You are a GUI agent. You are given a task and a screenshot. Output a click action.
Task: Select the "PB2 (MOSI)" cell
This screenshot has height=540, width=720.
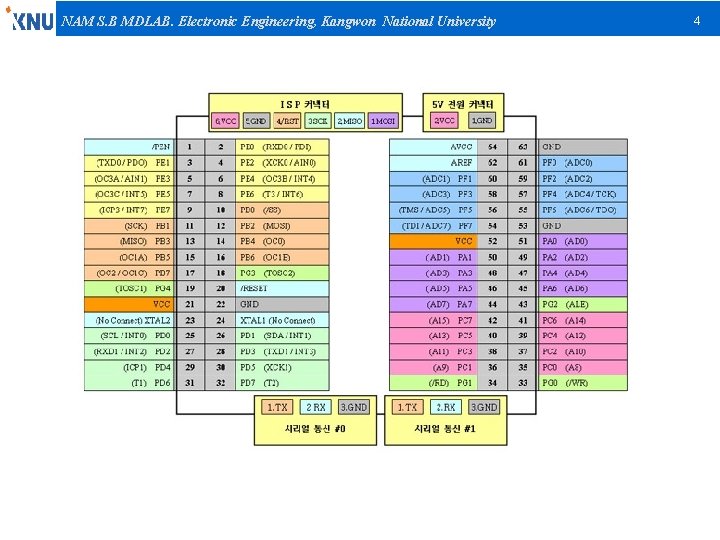coord(282,226)
